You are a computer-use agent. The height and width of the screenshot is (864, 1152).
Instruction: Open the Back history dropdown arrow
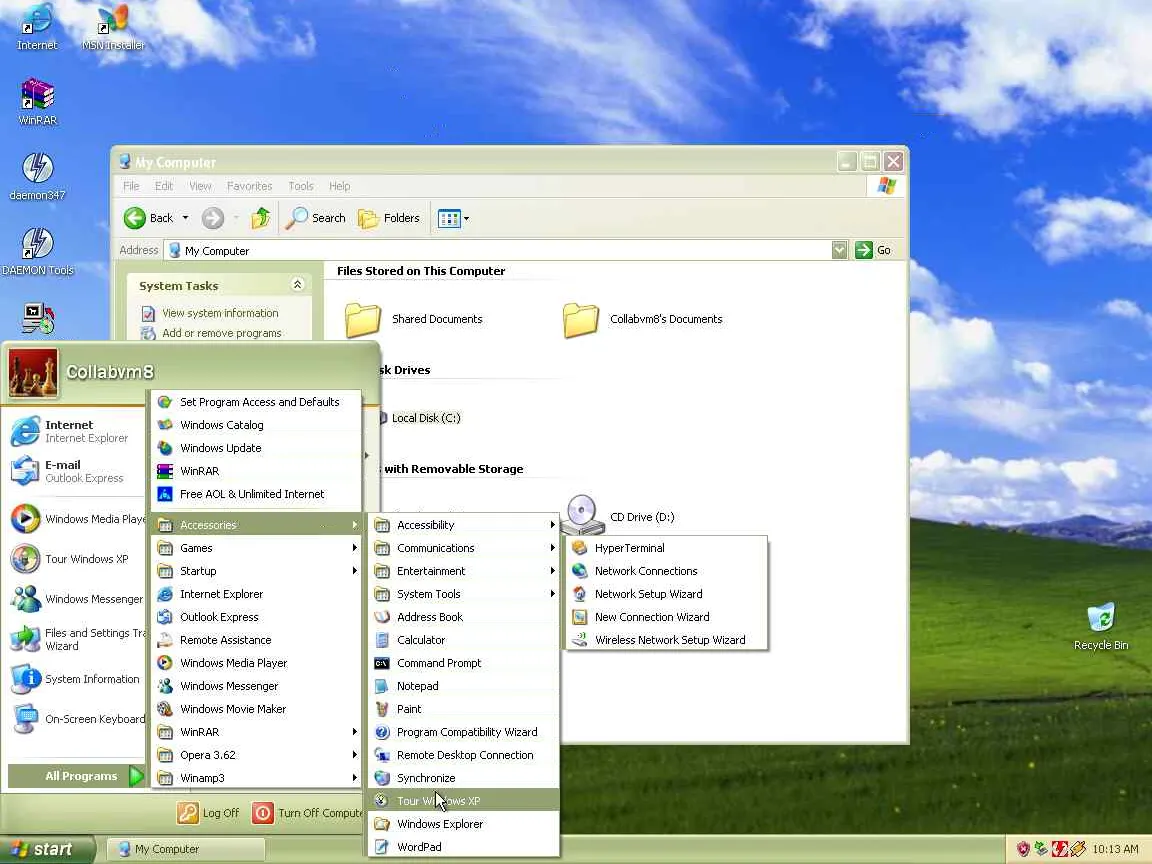click(185, 218)
